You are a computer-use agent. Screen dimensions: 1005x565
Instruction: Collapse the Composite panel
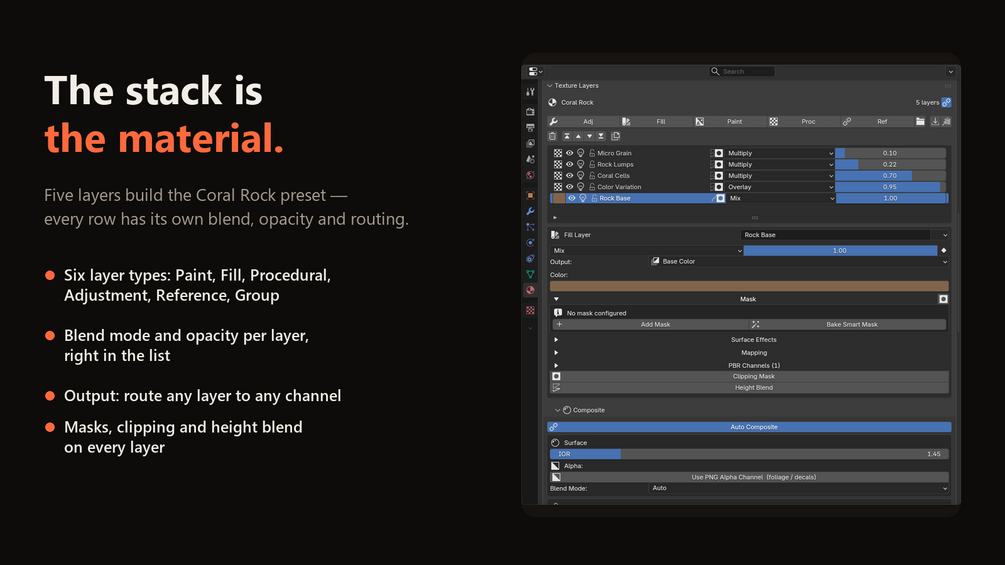click(x=557, y=410)
